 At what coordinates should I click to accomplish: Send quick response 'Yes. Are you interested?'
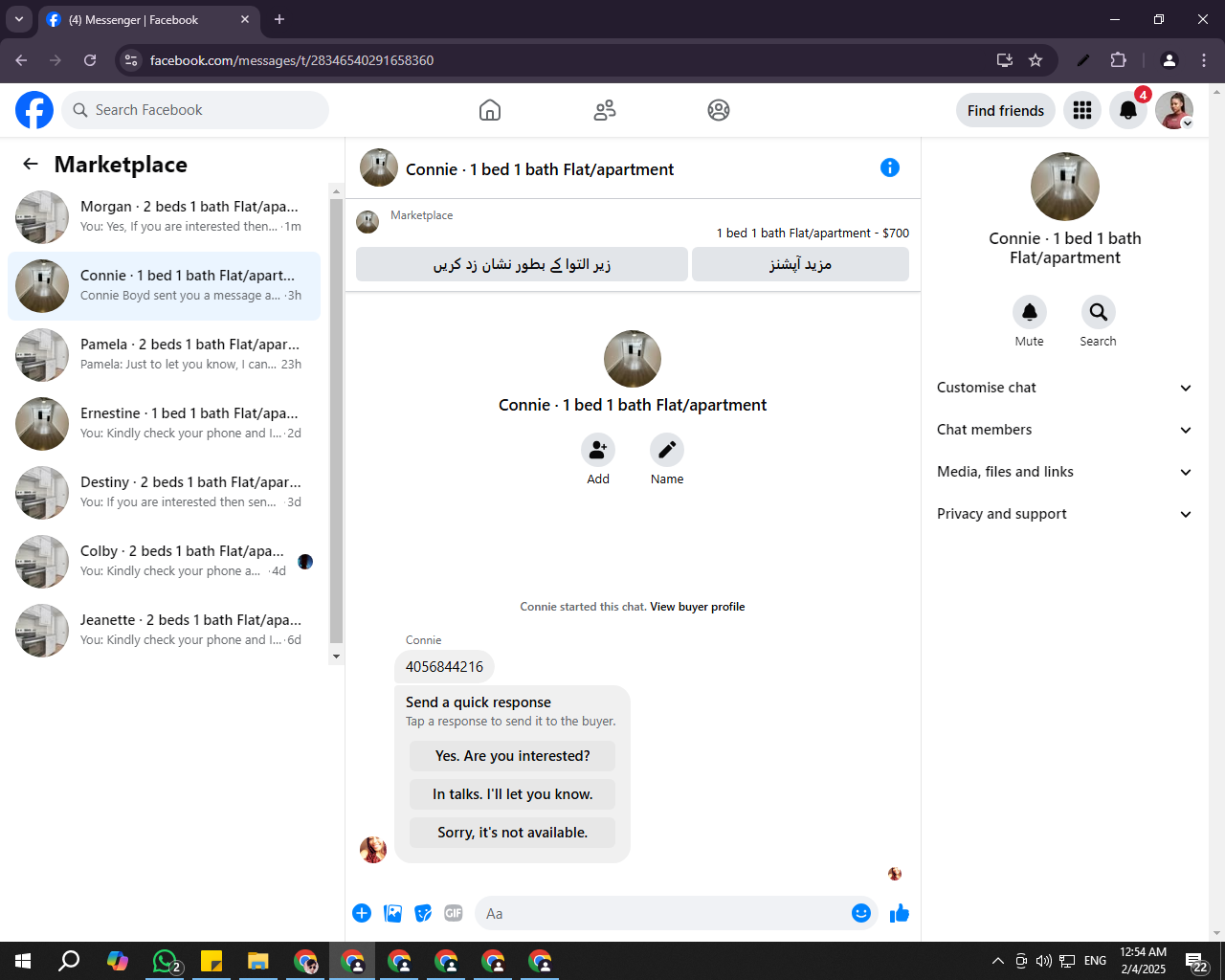coord(513,756)
